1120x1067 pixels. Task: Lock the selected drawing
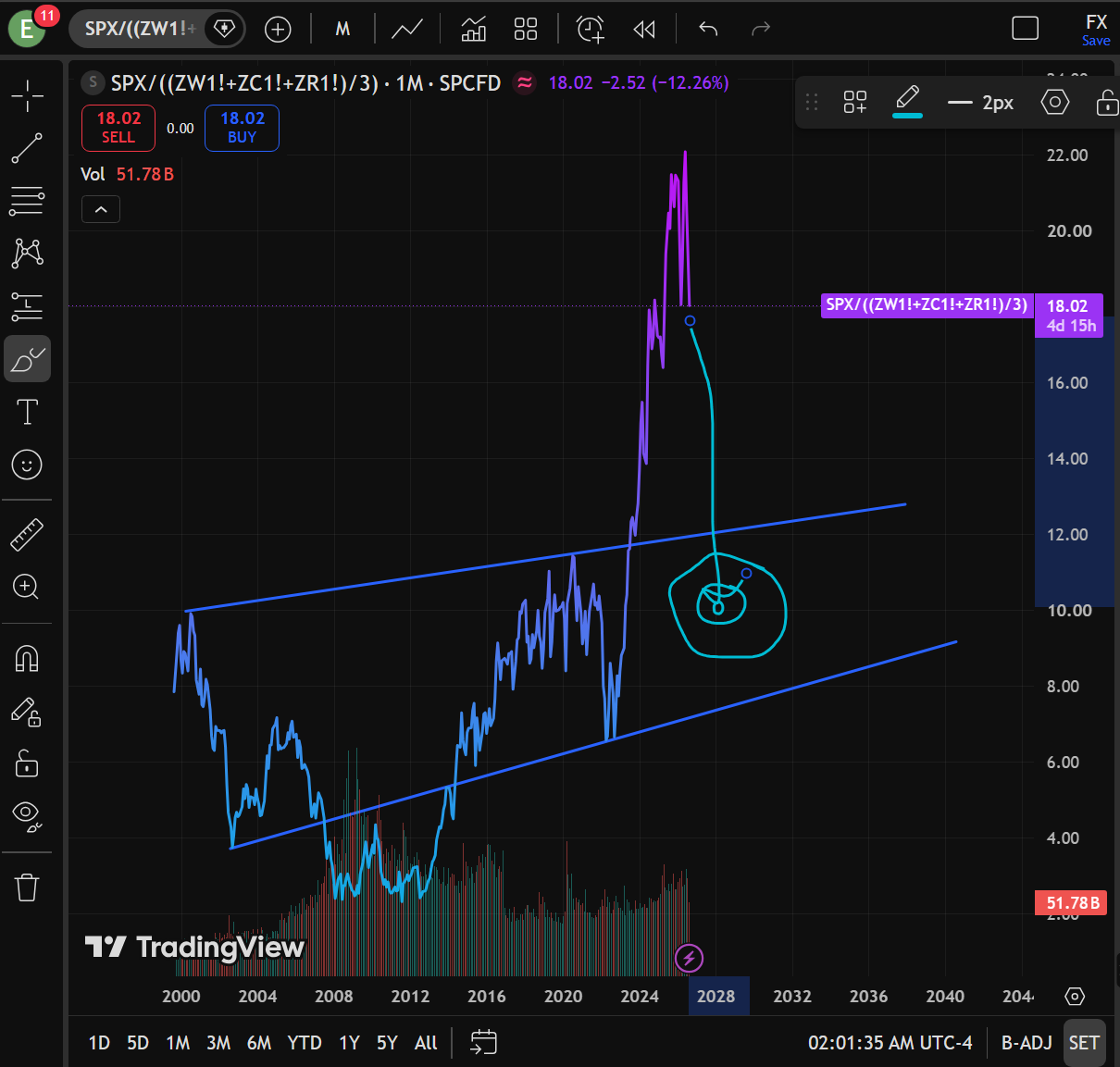point(1107,102)
